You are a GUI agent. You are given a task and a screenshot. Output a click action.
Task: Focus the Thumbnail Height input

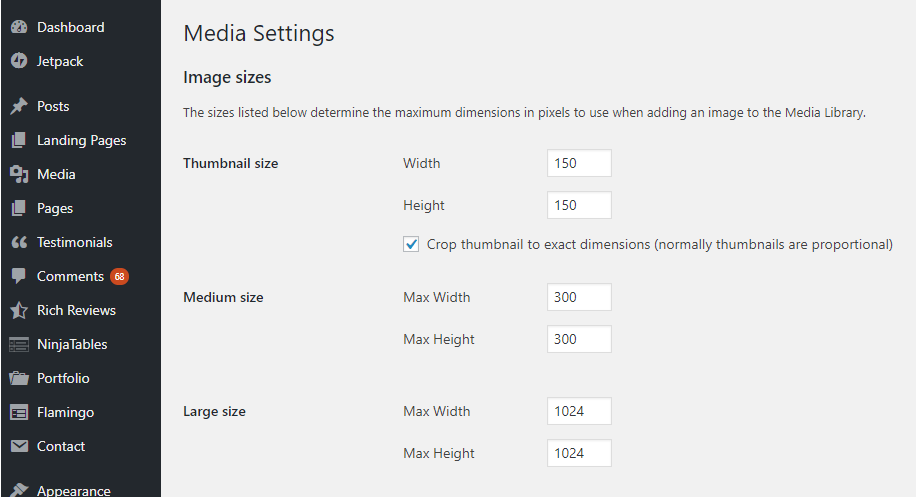pyautogui.click(x=579, y=205)
